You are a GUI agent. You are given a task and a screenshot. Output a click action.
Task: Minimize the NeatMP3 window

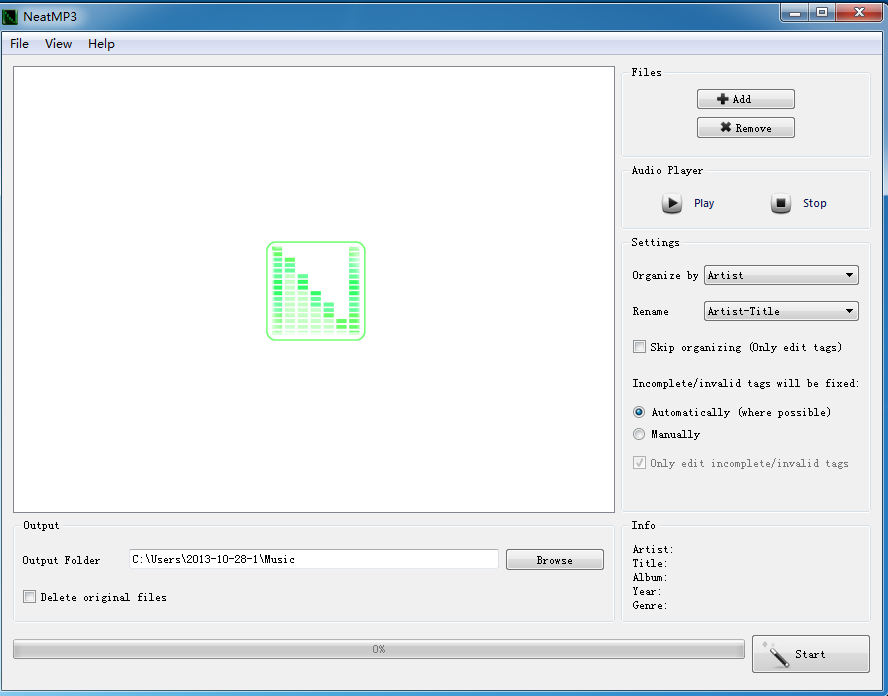[x=795, y=12]
